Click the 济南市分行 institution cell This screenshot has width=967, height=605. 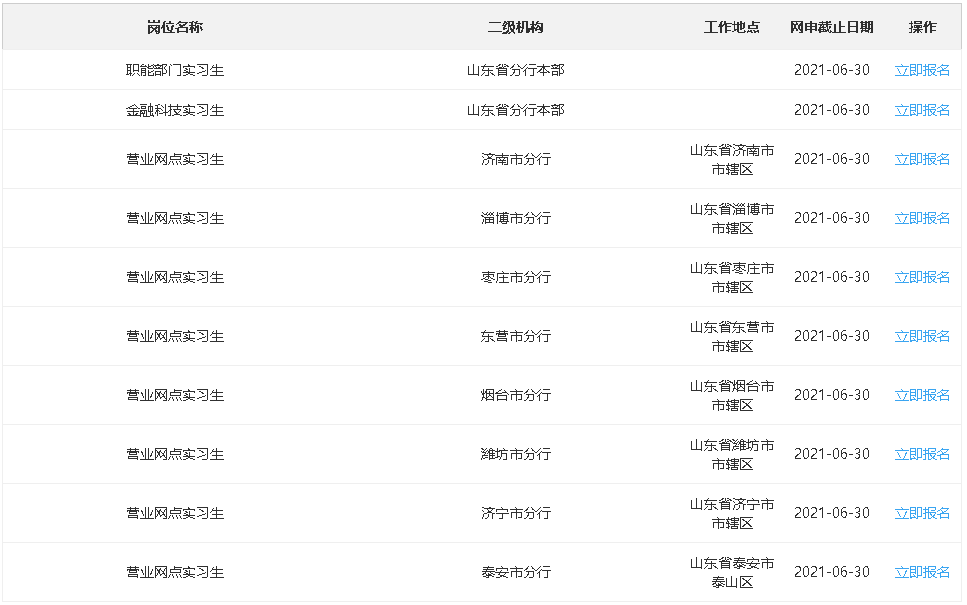pyautogui.click(x=515, y=159)
